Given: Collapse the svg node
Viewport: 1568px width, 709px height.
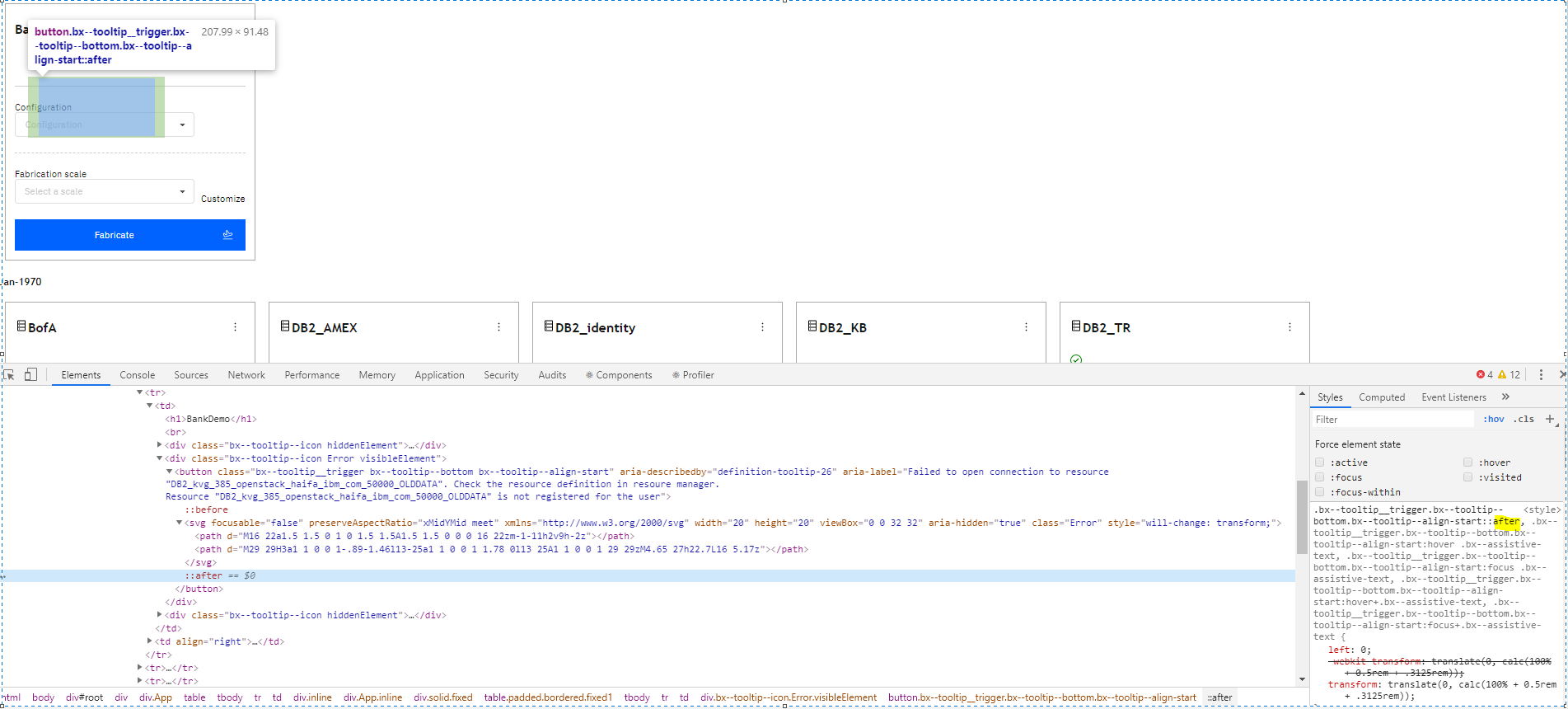Looking at the screenshot, I should pos(179,523).
